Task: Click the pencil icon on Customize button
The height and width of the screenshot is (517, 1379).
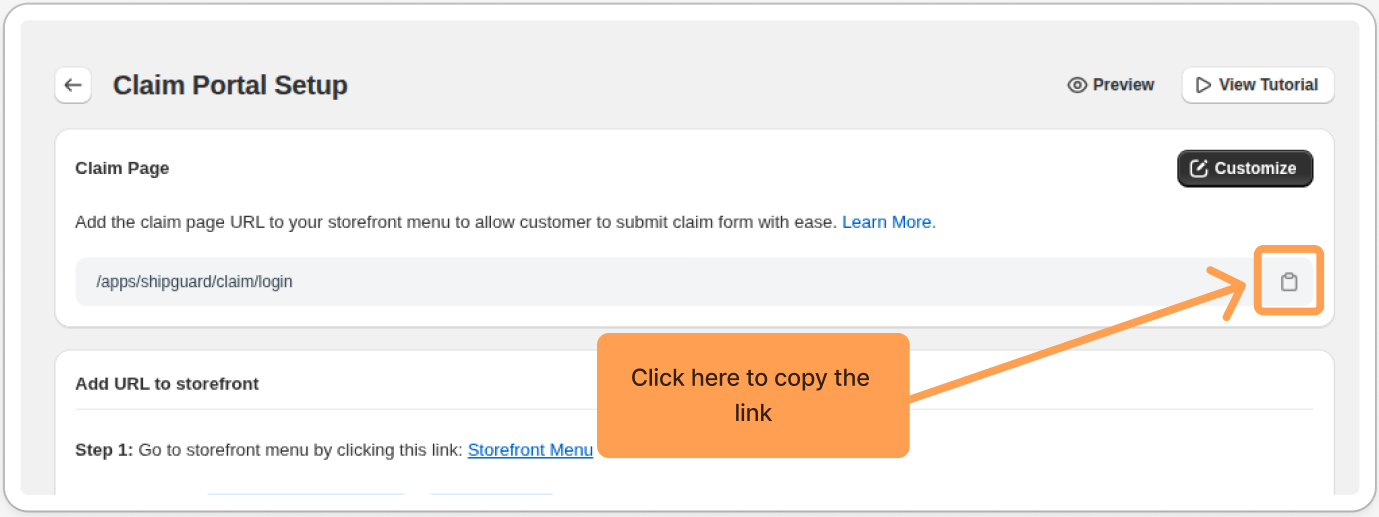Action: 1199,169
